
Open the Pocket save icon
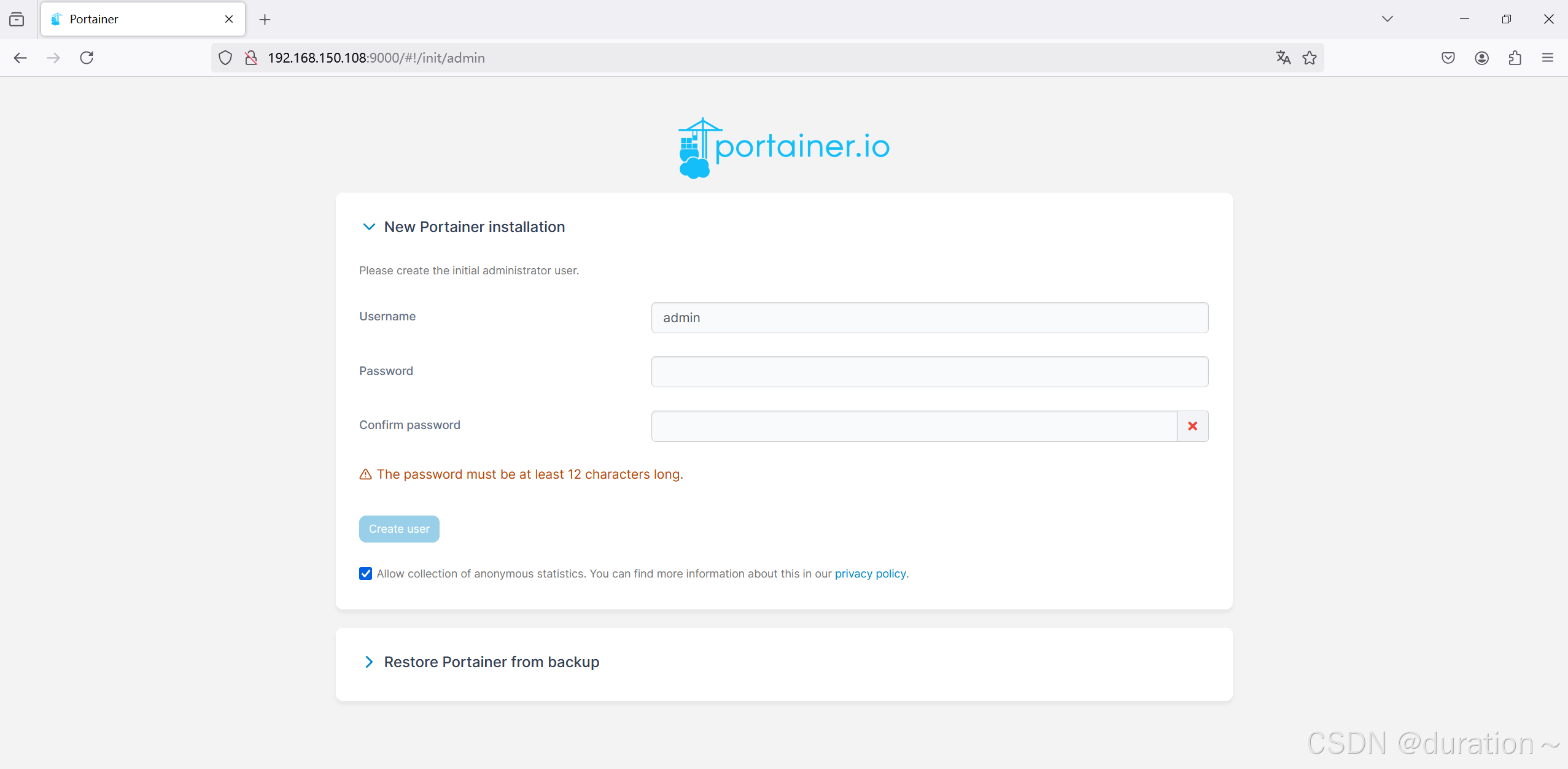(x=1448, y=58)
